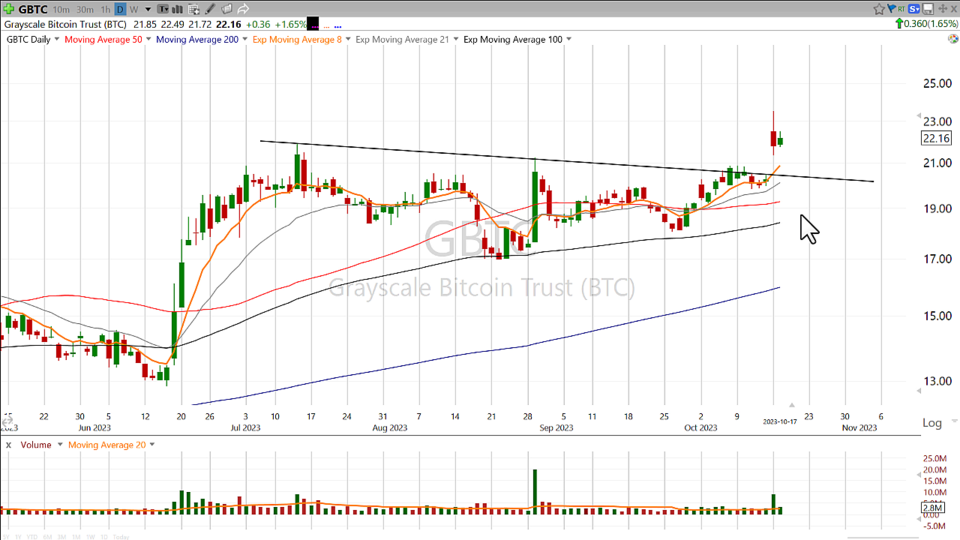Click the up triangle marker on time axis
The image size is (960, 540).
click(x=792, y=405)
